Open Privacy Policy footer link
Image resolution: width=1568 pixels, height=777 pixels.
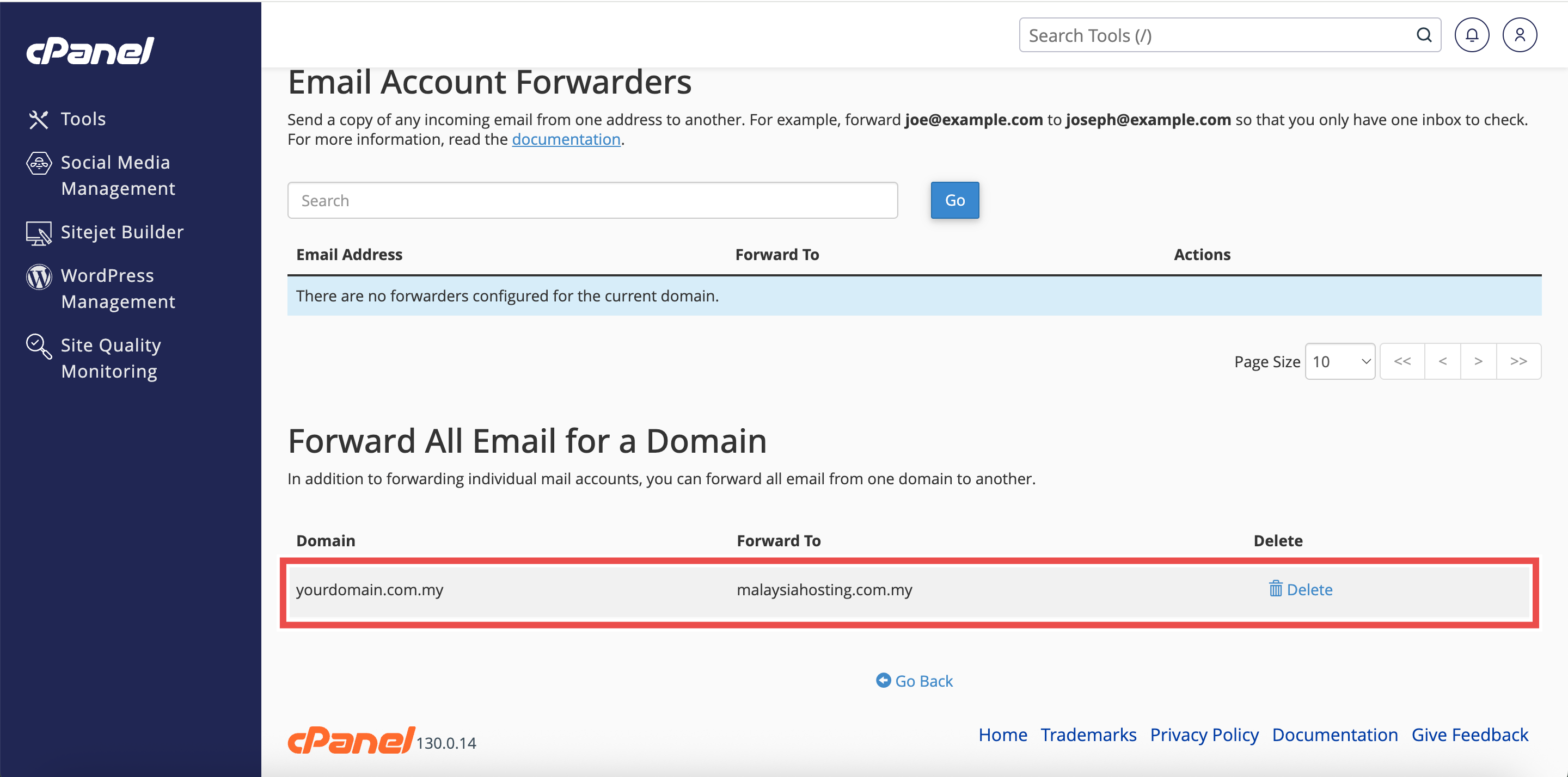pos(1203,735)
